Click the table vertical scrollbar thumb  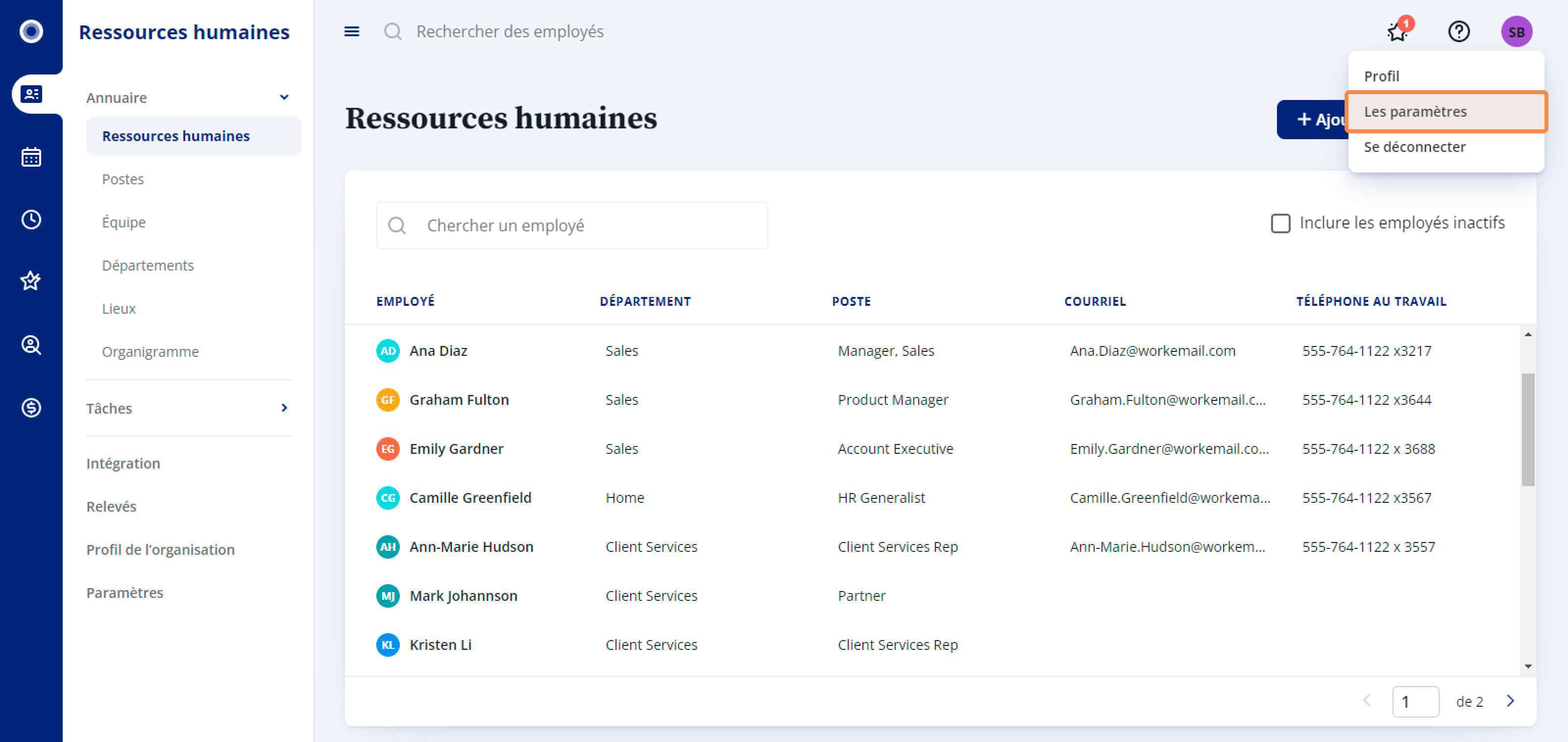click(x=1527, y=429)
